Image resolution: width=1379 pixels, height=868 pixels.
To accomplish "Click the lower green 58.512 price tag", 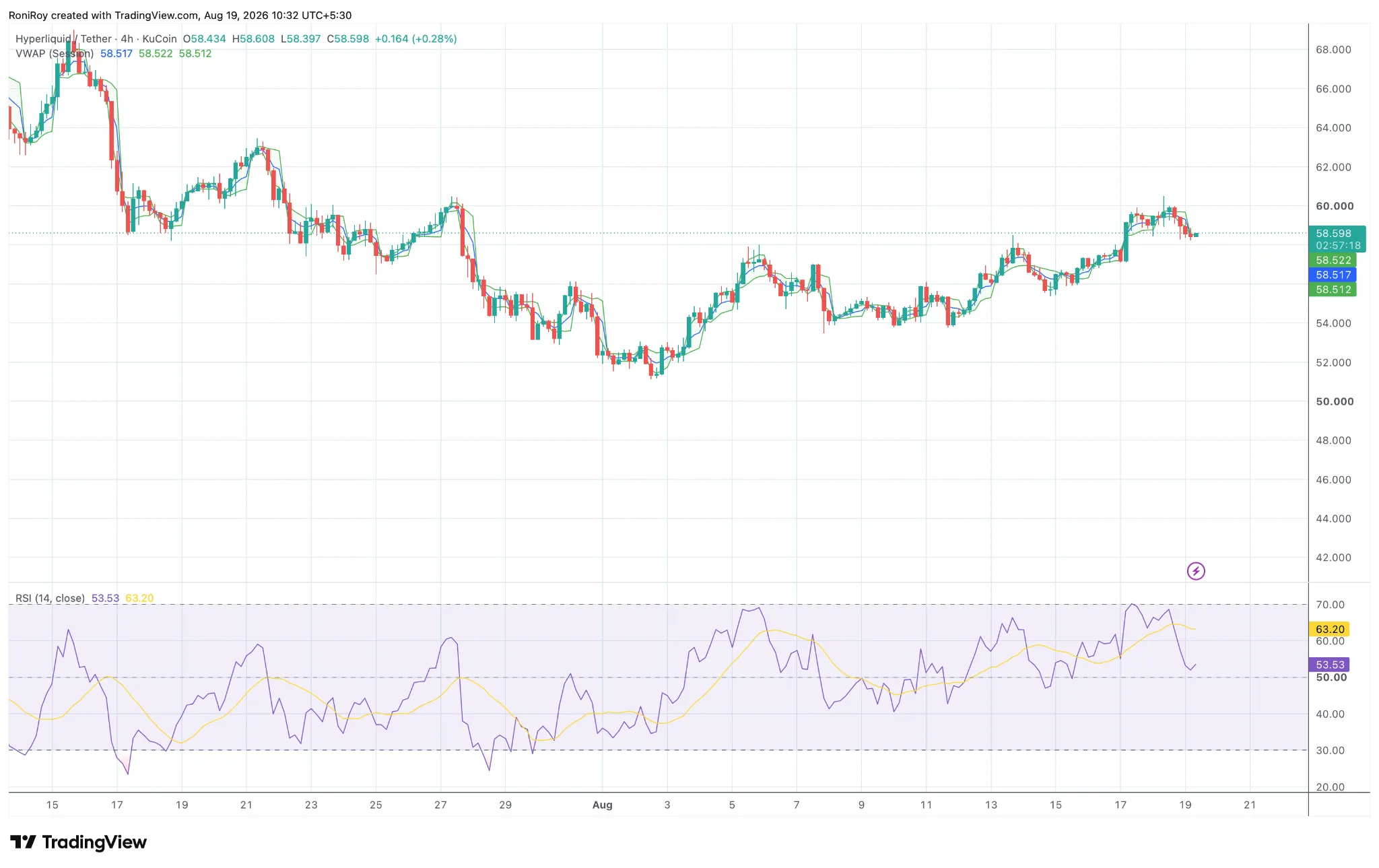I will (x=1332, y=290).
